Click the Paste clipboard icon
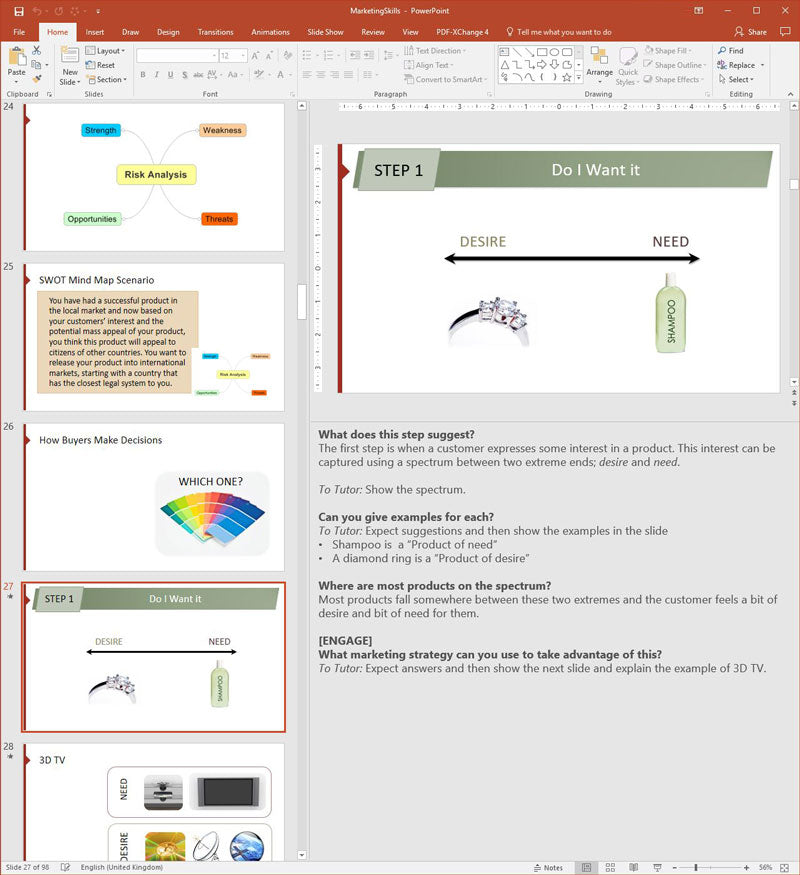The width and height of the screenshot is (800, 875). tap(17, 57)
